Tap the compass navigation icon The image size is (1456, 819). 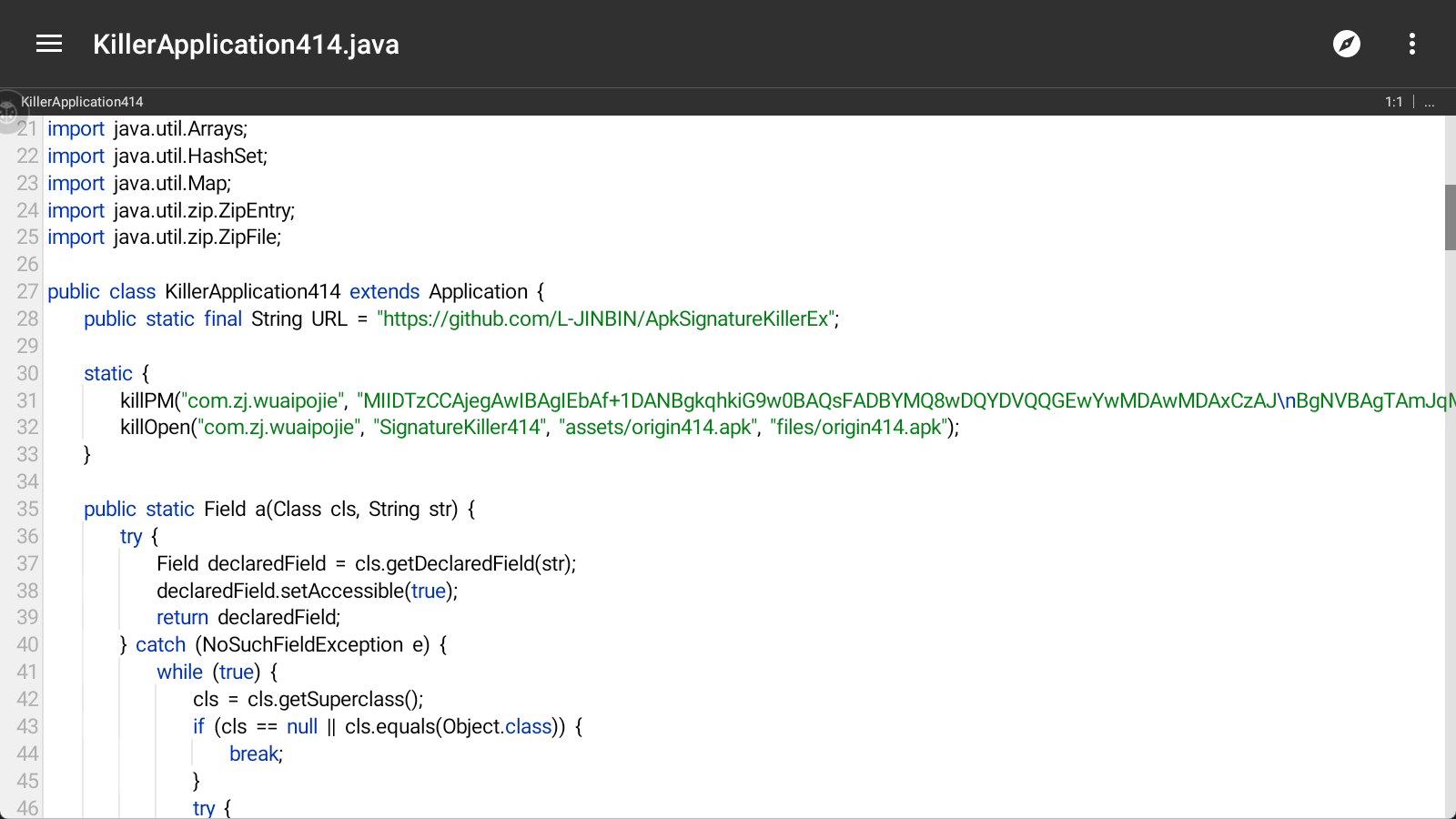[x=1346, y=44]
